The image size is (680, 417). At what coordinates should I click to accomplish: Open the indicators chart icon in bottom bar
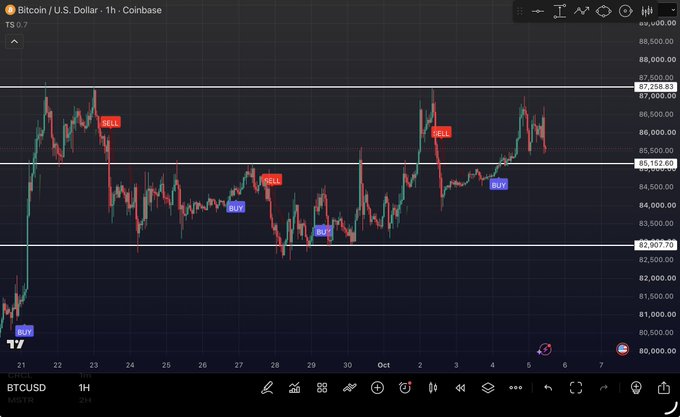(294, 388)
